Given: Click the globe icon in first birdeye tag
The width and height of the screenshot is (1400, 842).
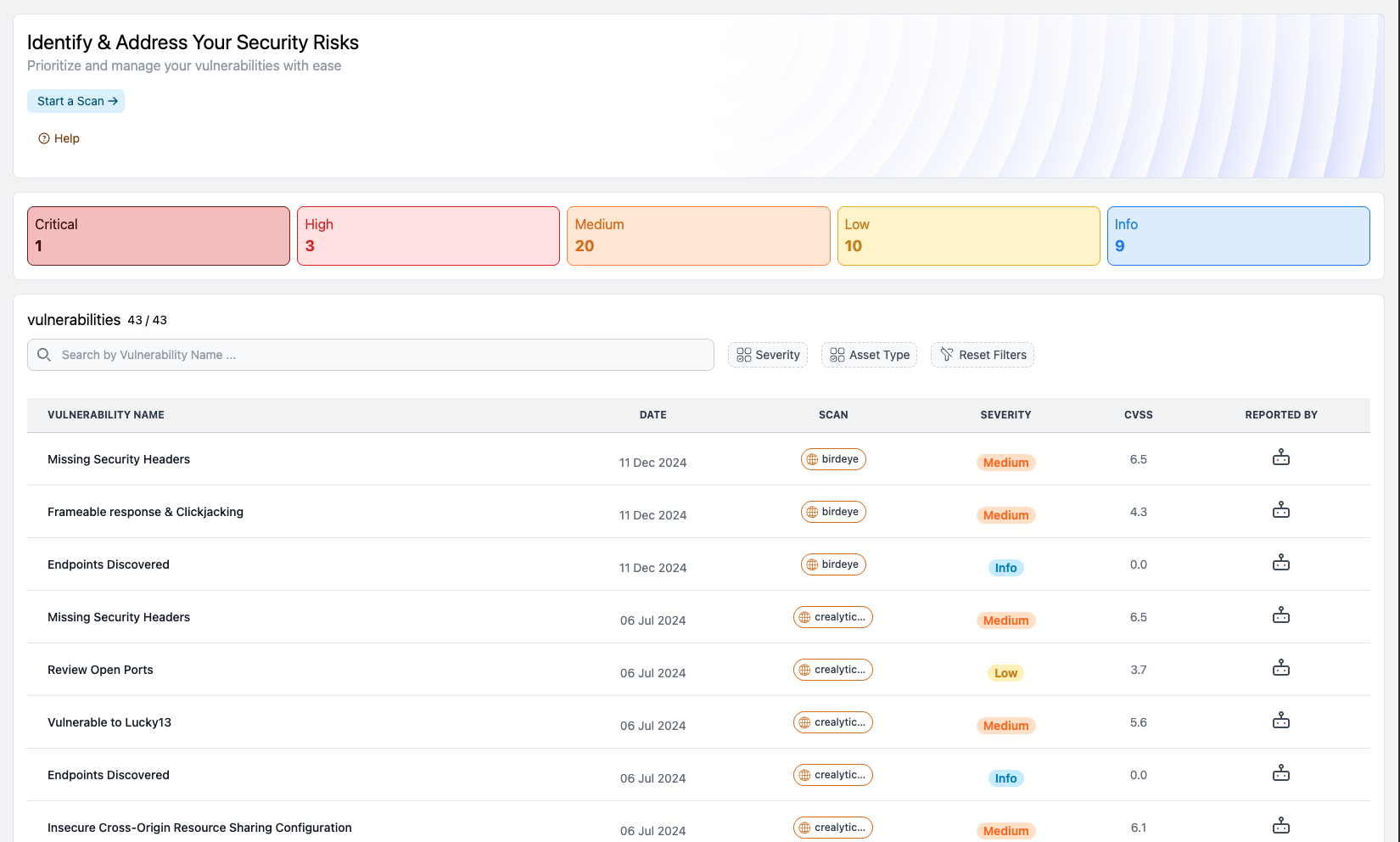Looking at the screenshot, I should click(x=812, y=459).
